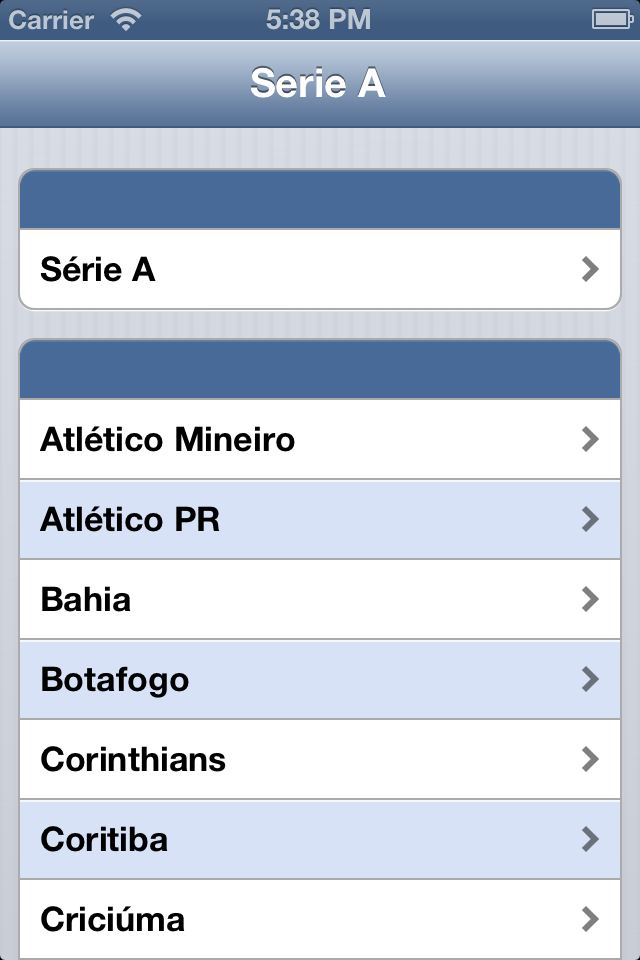Screen dimensions: 640x960
Task: Tap the chevron on Série A row
Action: click(x=590, y=269)
